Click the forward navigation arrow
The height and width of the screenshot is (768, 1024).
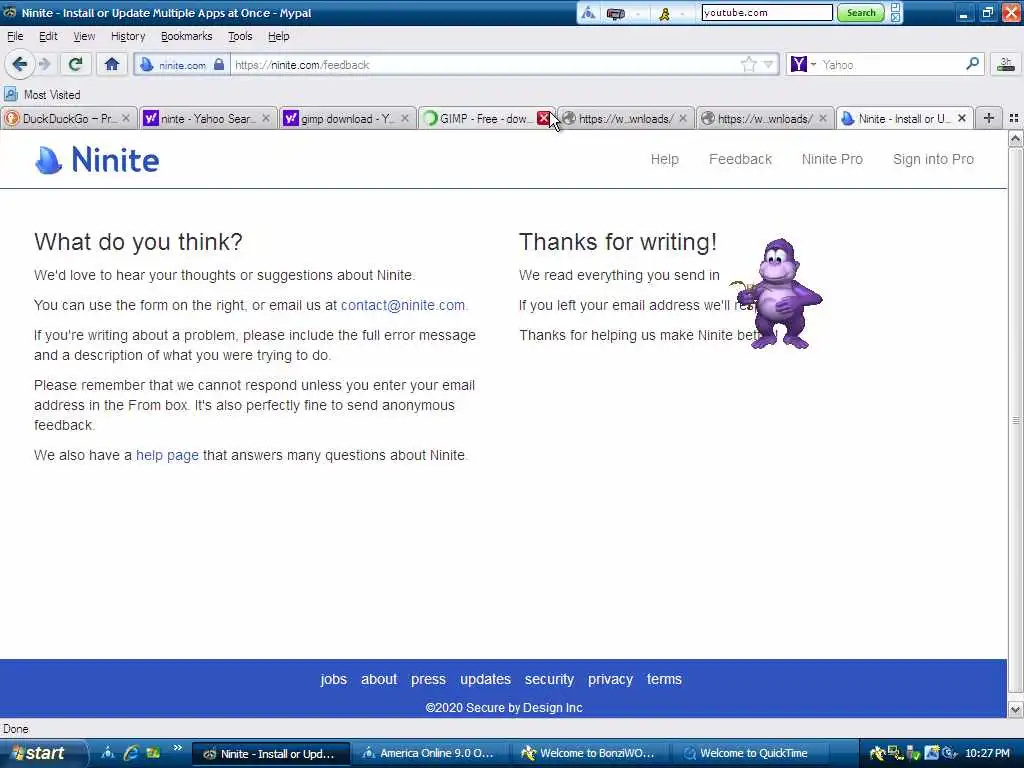[44, 64]
